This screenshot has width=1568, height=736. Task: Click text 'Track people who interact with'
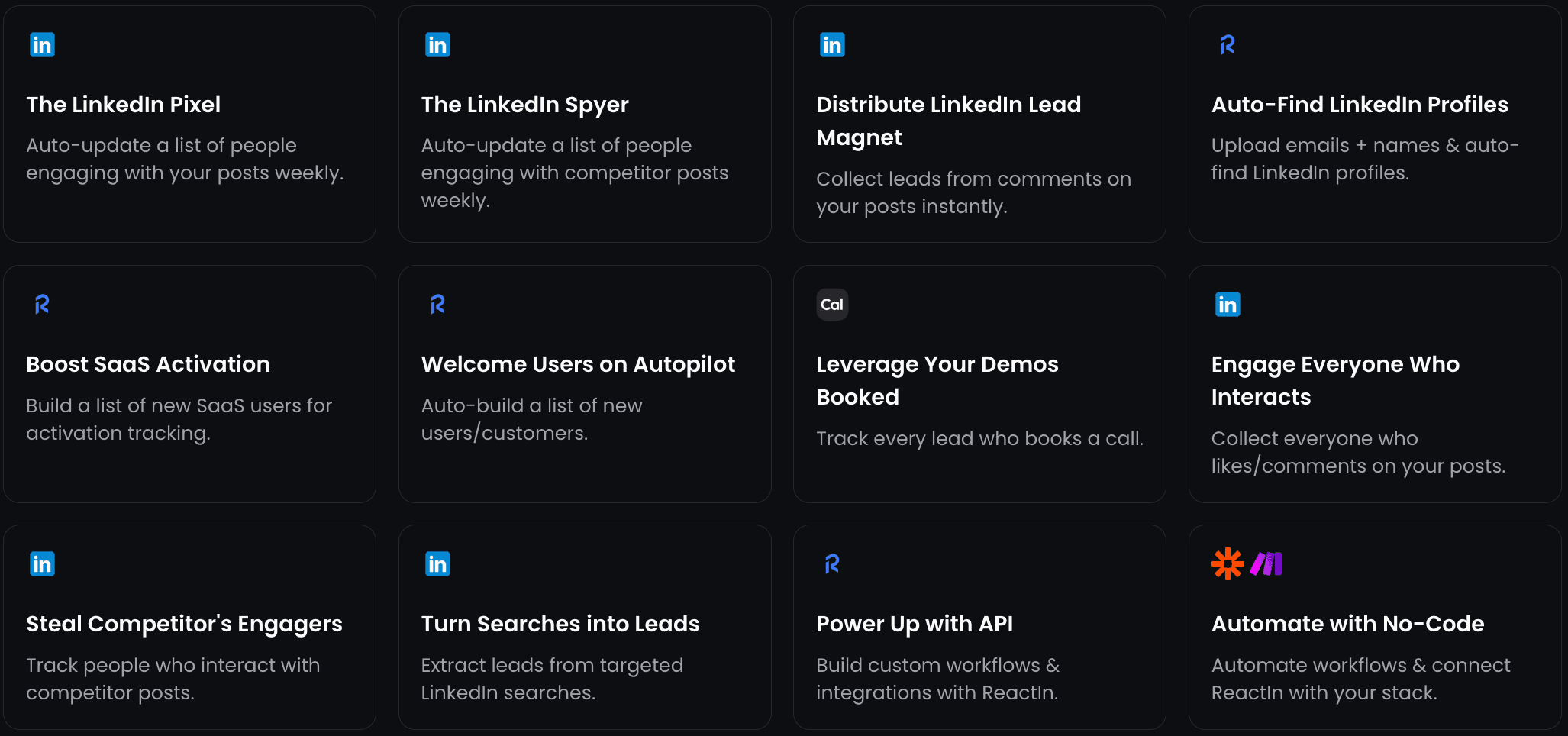[173, 666]
